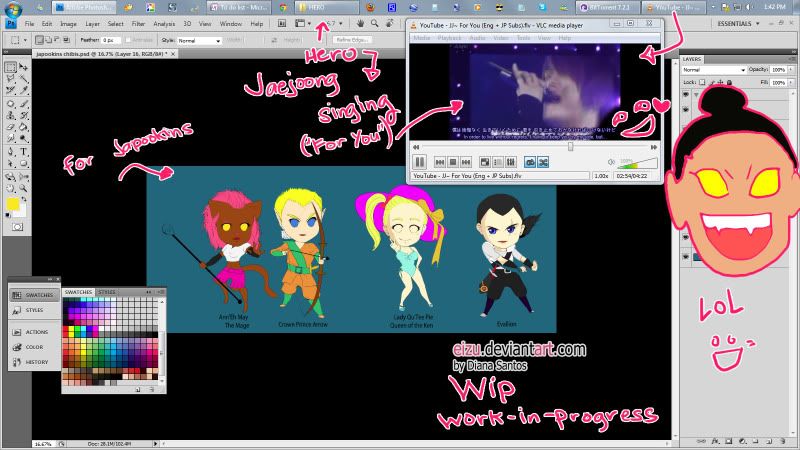The width and height of the screenshot is (800, 450).
Task: Select the Crop tool
Action: tap(11, 90)
